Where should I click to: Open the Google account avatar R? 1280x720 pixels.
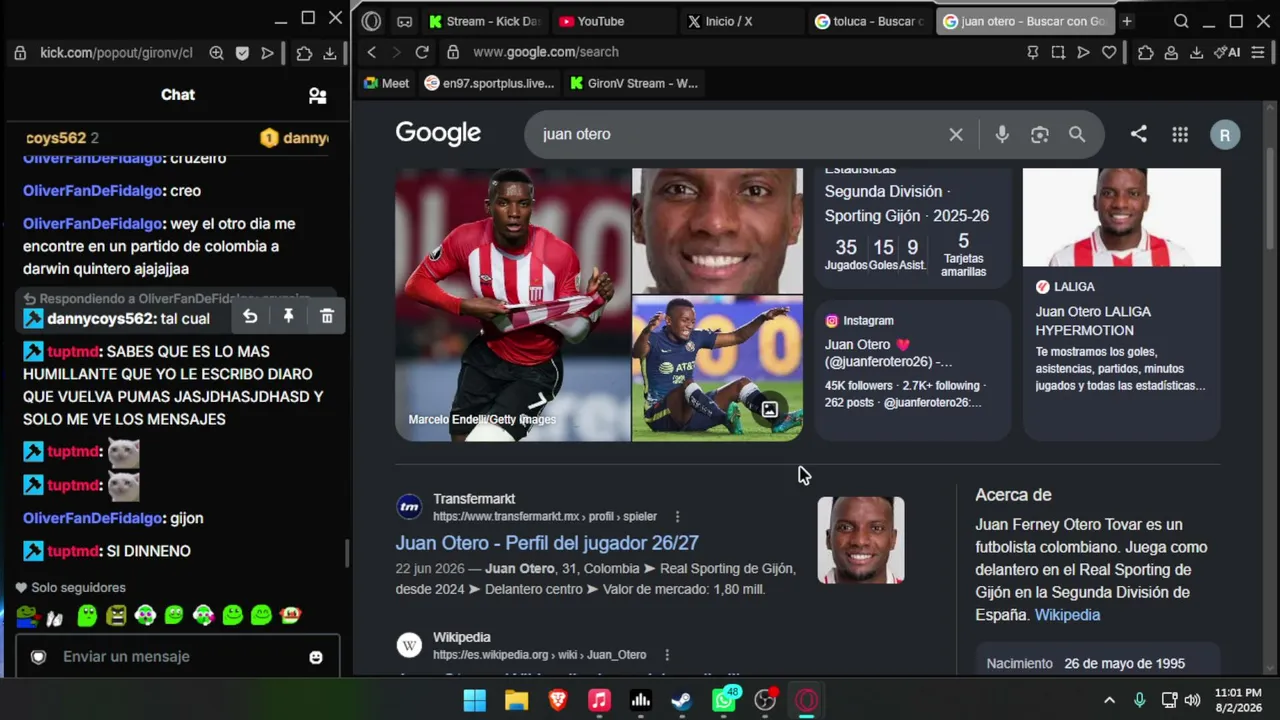tap(1225, 135)
